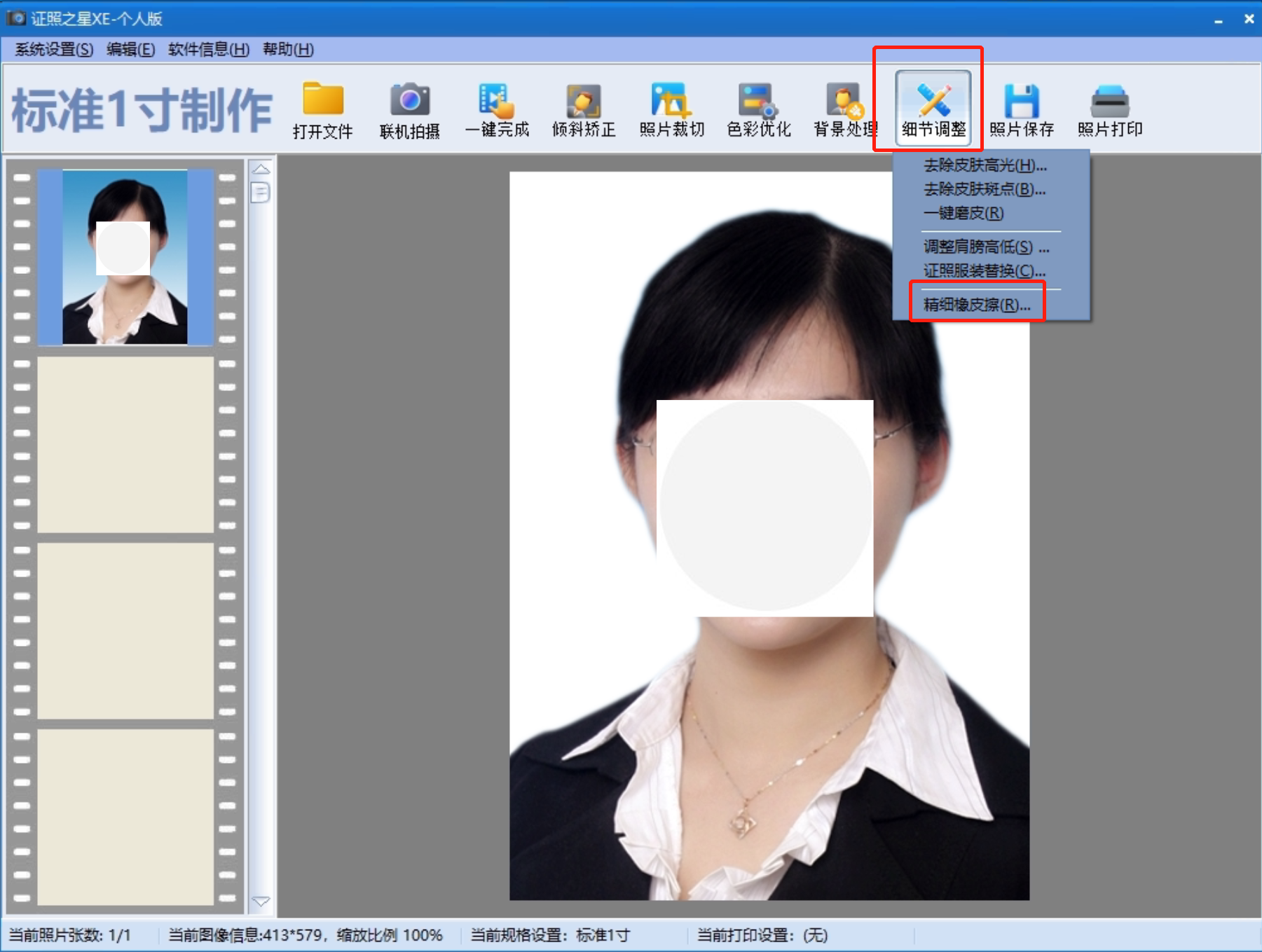
Task: Run 一键完成 automatic processing
Action: (x=497, y=109)
